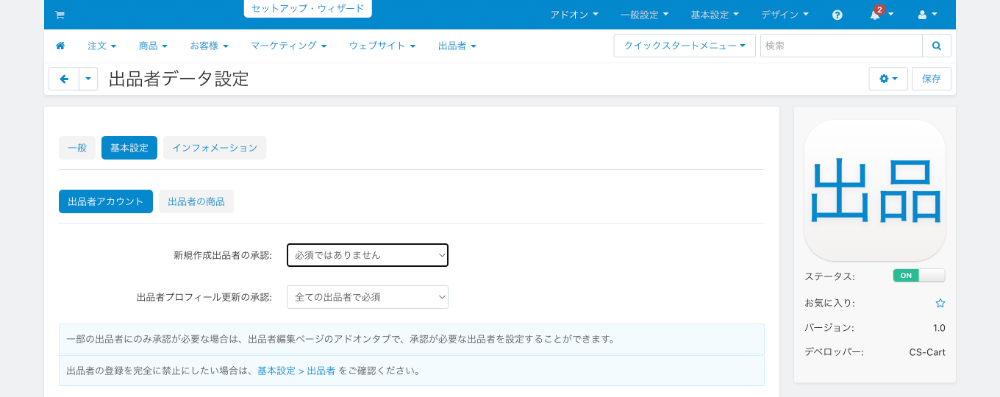The height and width of the screenshot is (397, 1000).
Task: Expand the 出品者 navigation menu
Action: 457,46
